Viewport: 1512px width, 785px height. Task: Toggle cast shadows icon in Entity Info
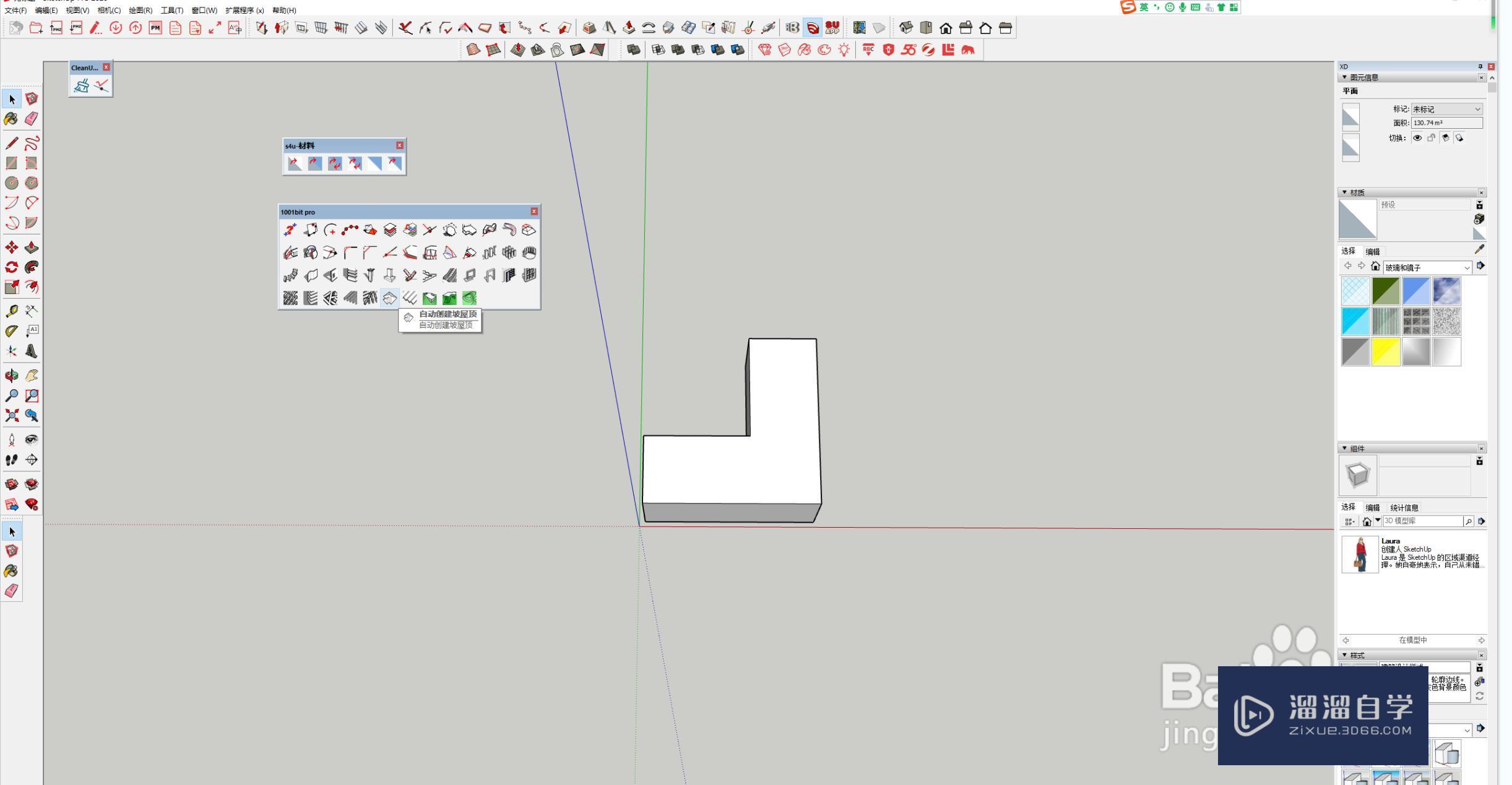(1459, 138)
